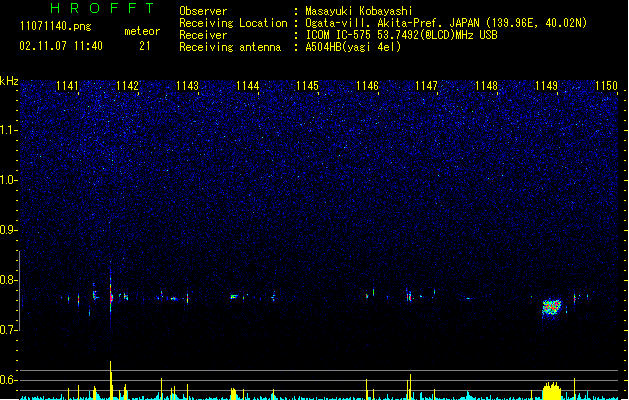The image size is (629, 400).
Task: Click the 1.1 kHz axis label
Action: pos(8,130)
